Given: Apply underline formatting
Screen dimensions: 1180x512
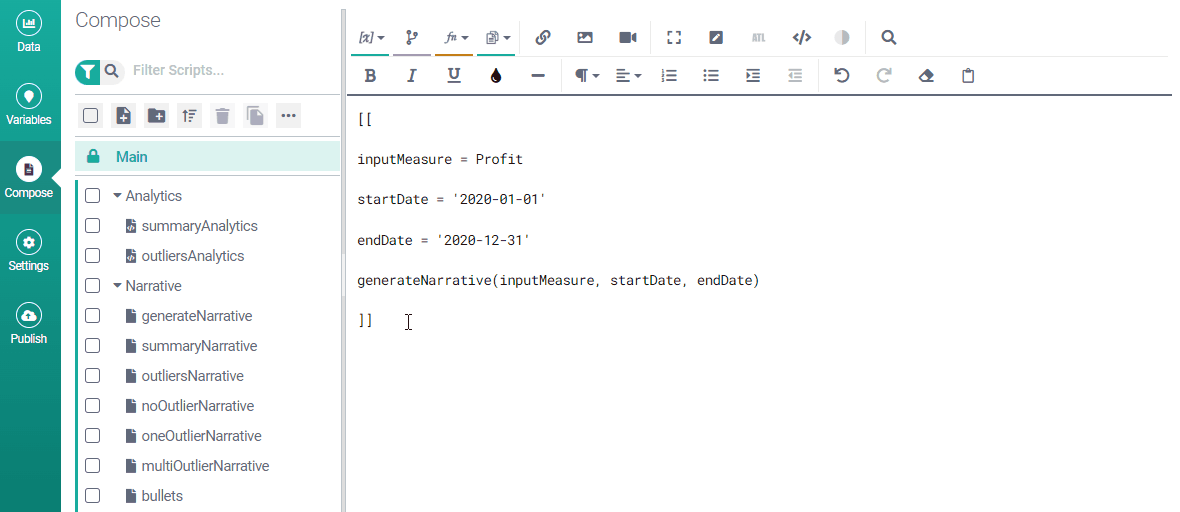Looking at the screenshot, I should click(x=454, y=76).
